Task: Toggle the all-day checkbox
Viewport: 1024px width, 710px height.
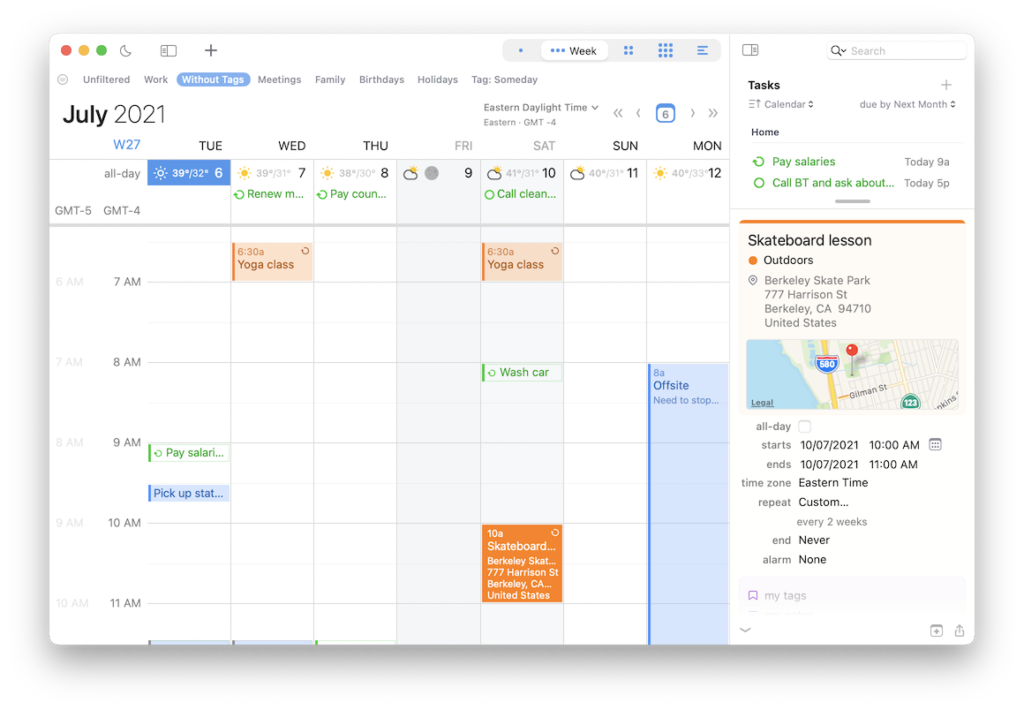Action: 805,427
